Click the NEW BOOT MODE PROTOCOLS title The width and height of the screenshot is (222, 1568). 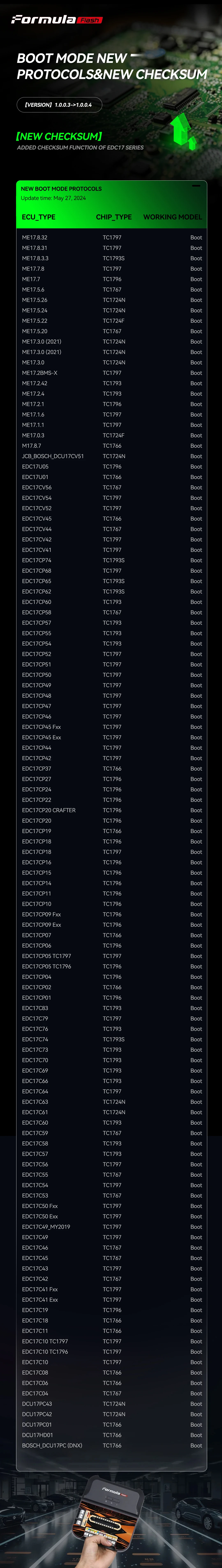[61, 189]
